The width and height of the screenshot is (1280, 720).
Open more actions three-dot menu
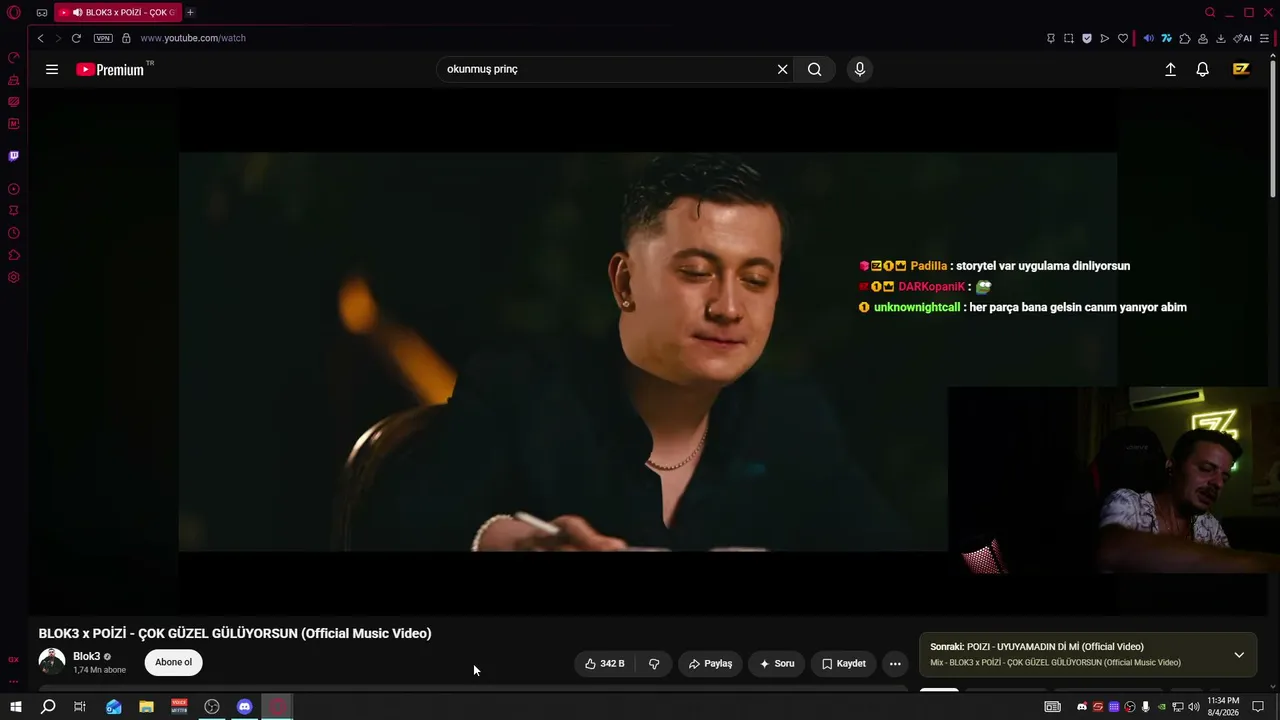tap(895, 663)
